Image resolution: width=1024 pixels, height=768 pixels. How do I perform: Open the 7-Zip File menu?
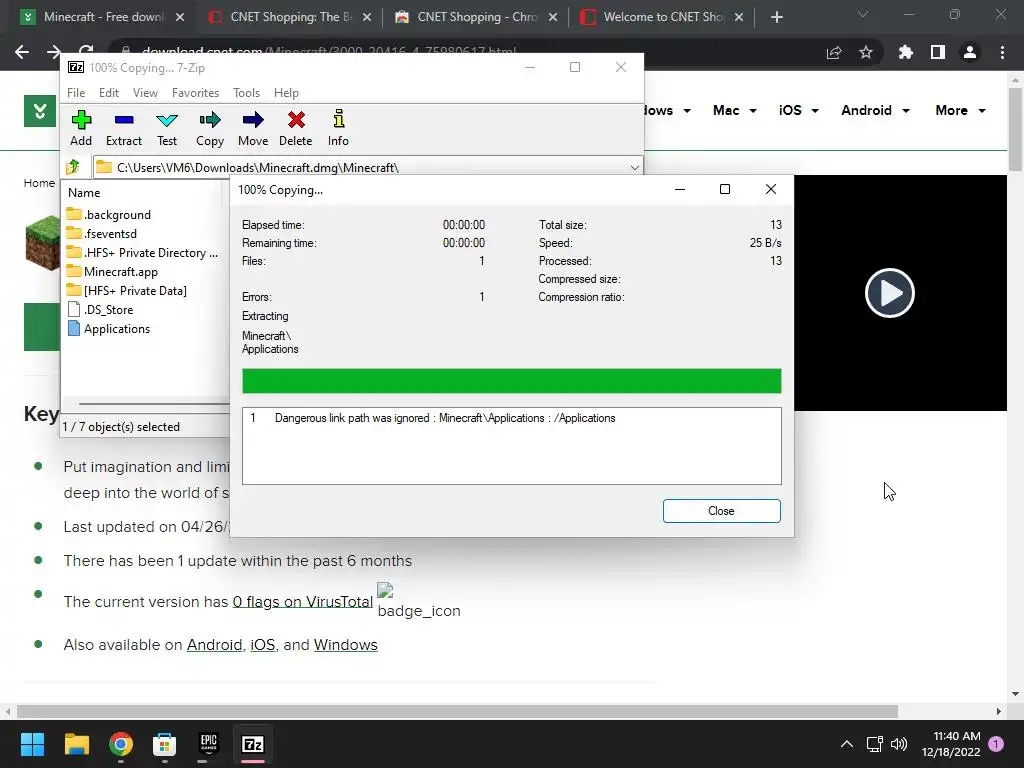tap(76, 93)
